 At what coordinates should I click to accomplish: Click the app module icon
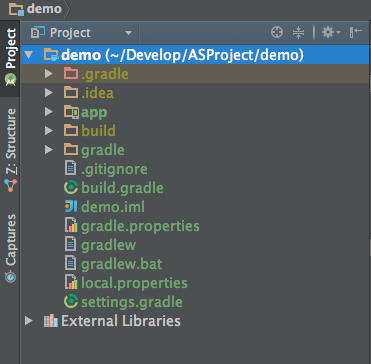coord(71,112)
